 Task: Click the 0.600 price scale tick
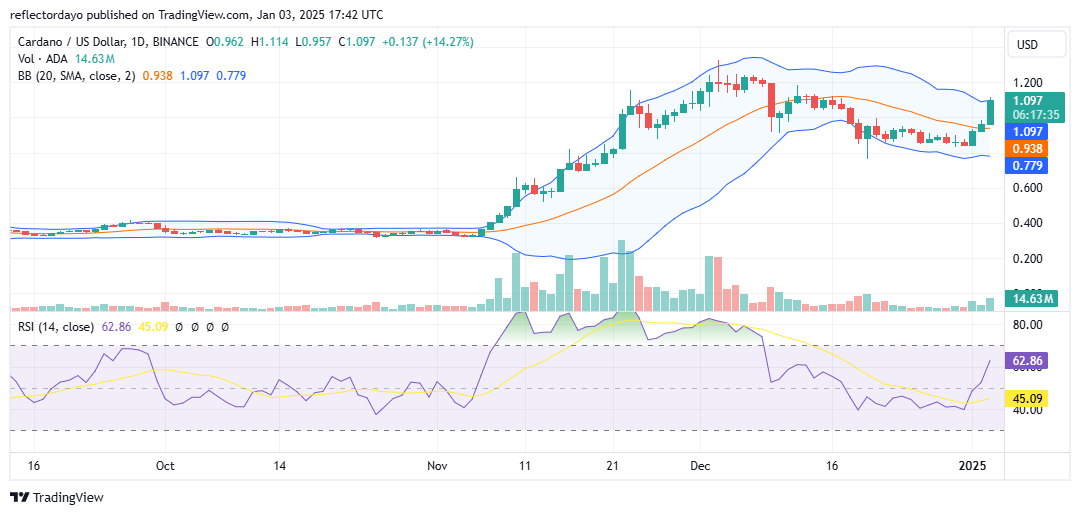tap(1026, 187)
